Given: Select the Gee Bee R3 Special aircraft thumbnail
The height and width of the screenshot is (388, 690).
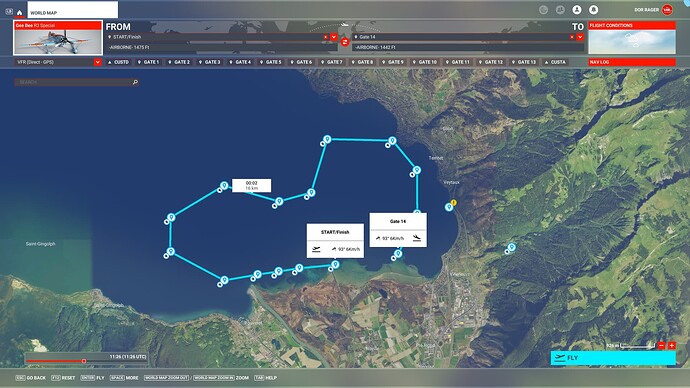Looking at the screenshot, I should tap(58, 38).
